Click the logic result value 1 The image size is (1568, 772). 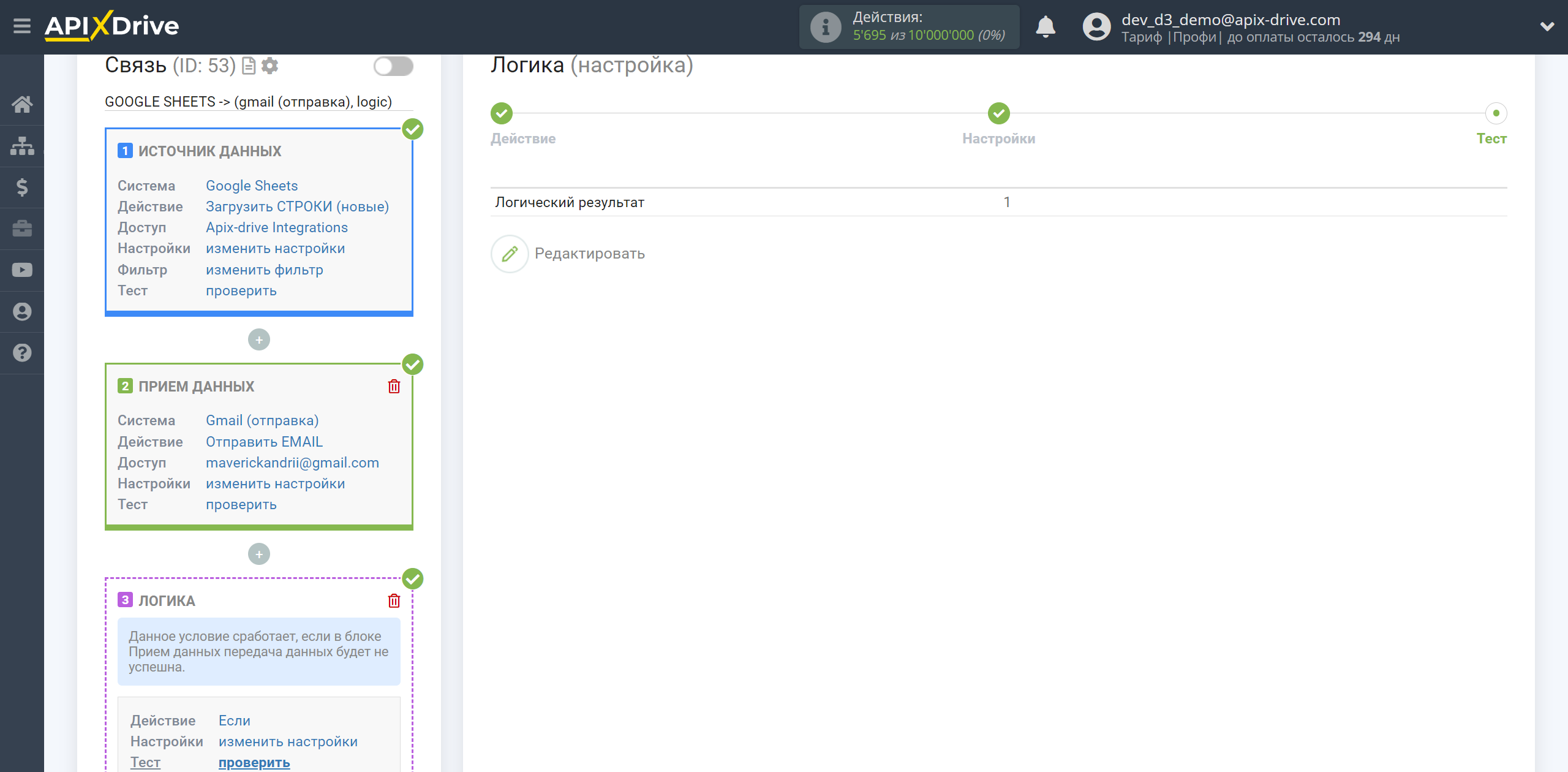(1007, 202)
